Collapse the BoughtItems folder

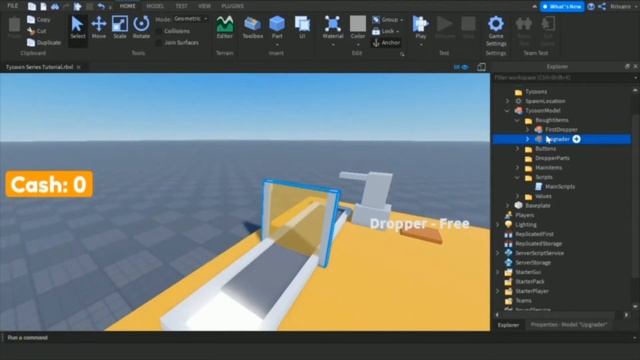click(517, 120)
